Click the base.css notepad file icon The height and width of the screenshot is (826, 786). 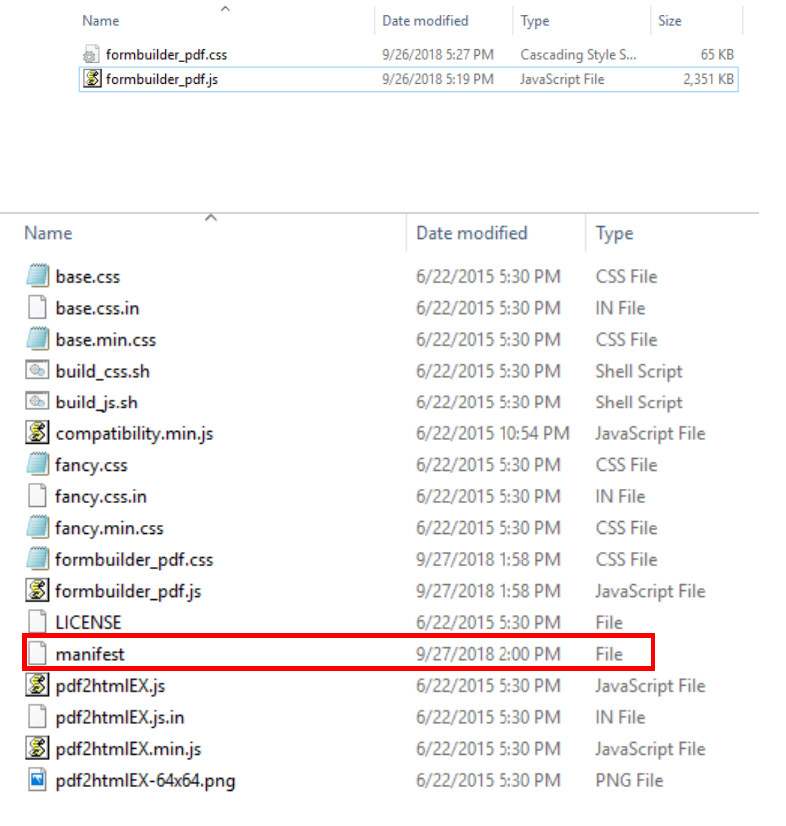click(37, 276)
